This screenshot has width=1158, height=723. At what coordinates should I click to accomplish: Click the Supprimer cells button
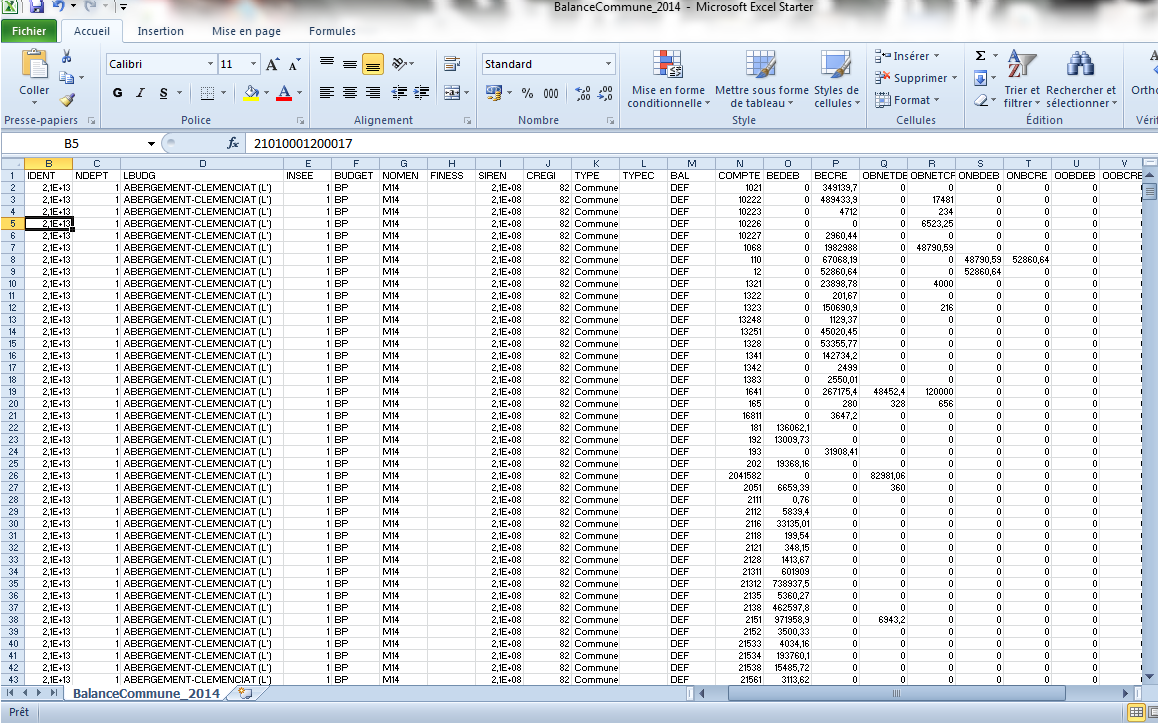click(916, 78)
